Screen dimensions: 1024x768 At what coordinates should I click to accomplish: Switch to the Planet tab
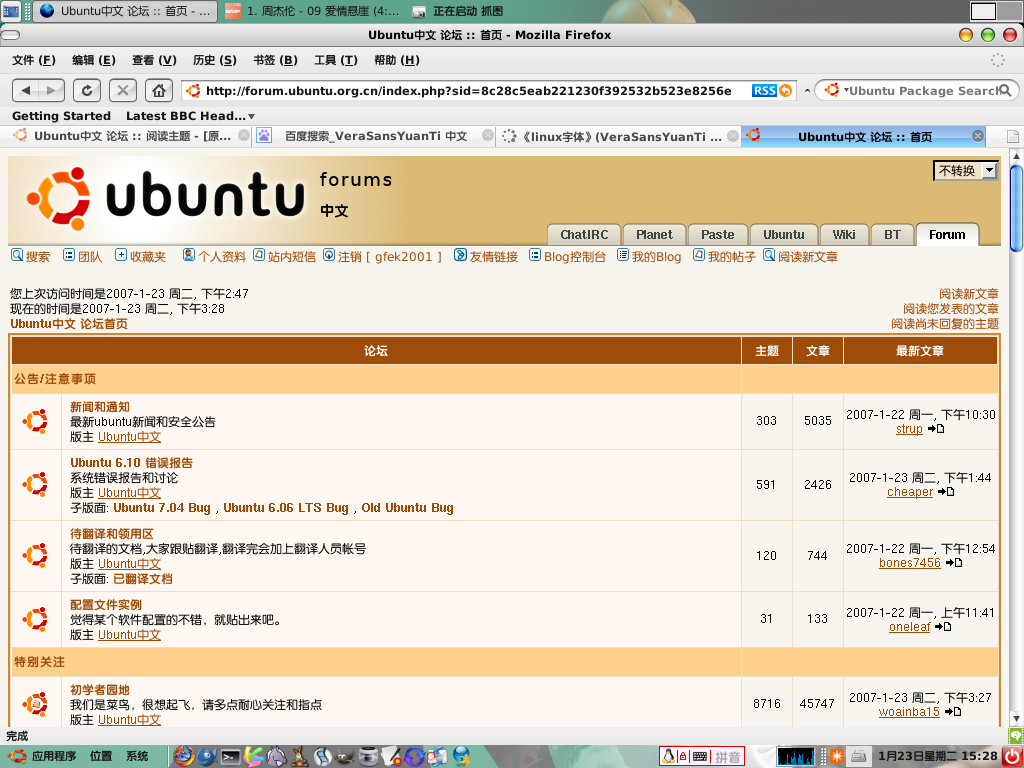pos(654,234)
